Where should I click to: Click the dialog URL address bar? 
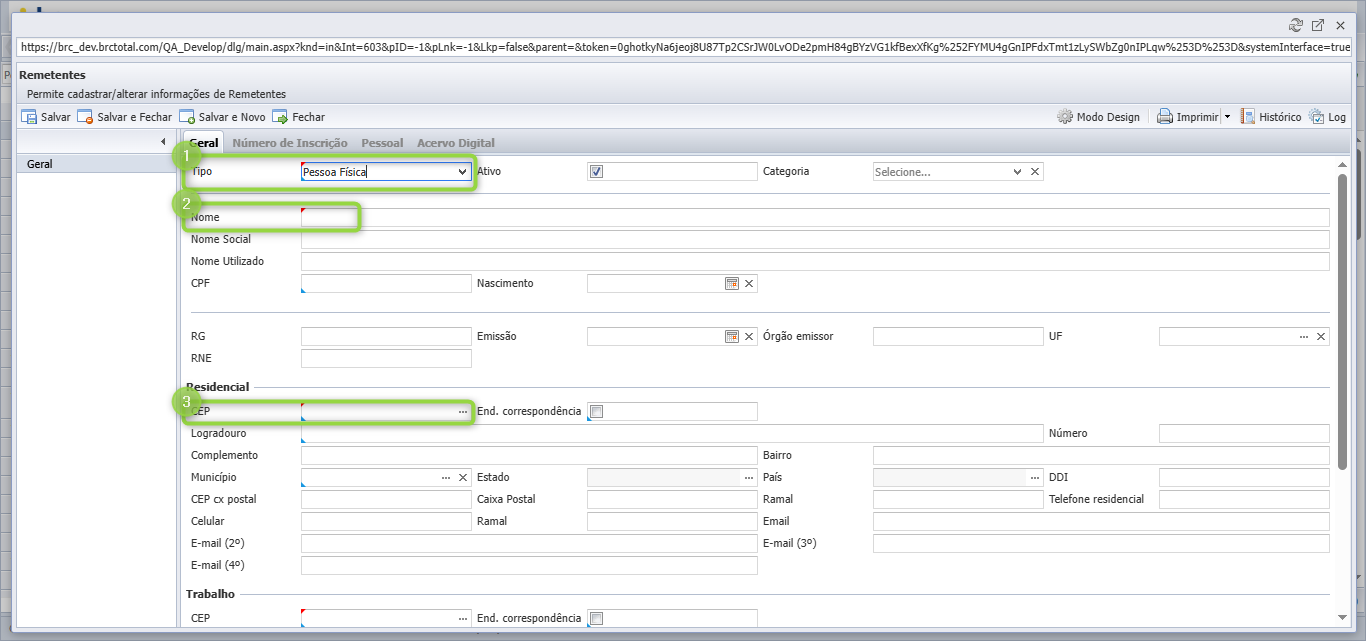tap(684, 47)
